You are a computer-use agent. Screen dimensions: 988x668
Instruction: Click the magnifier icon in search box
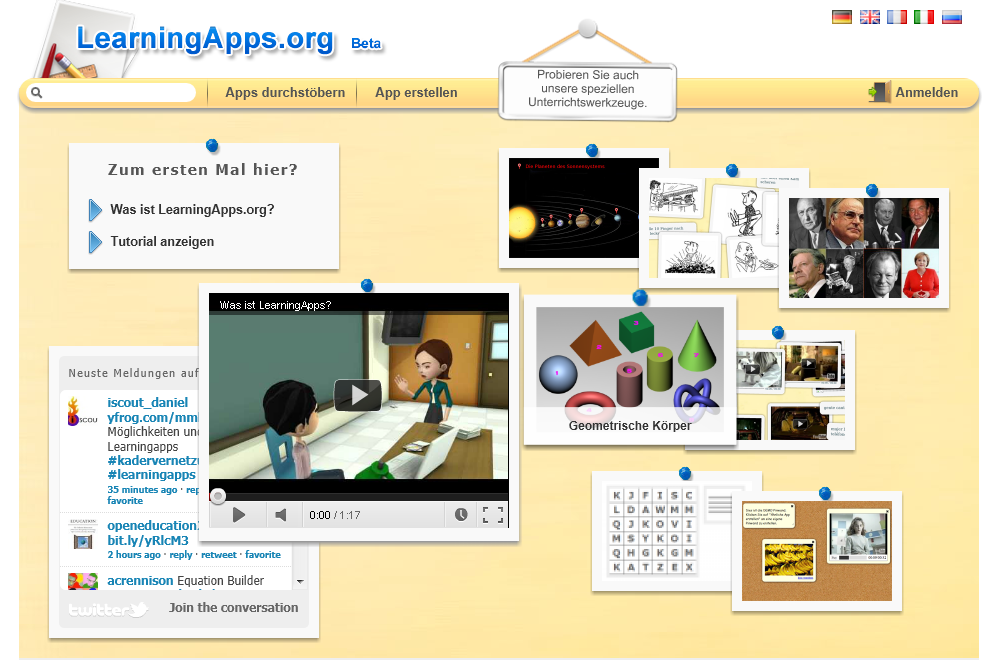[x=37, y=93]
